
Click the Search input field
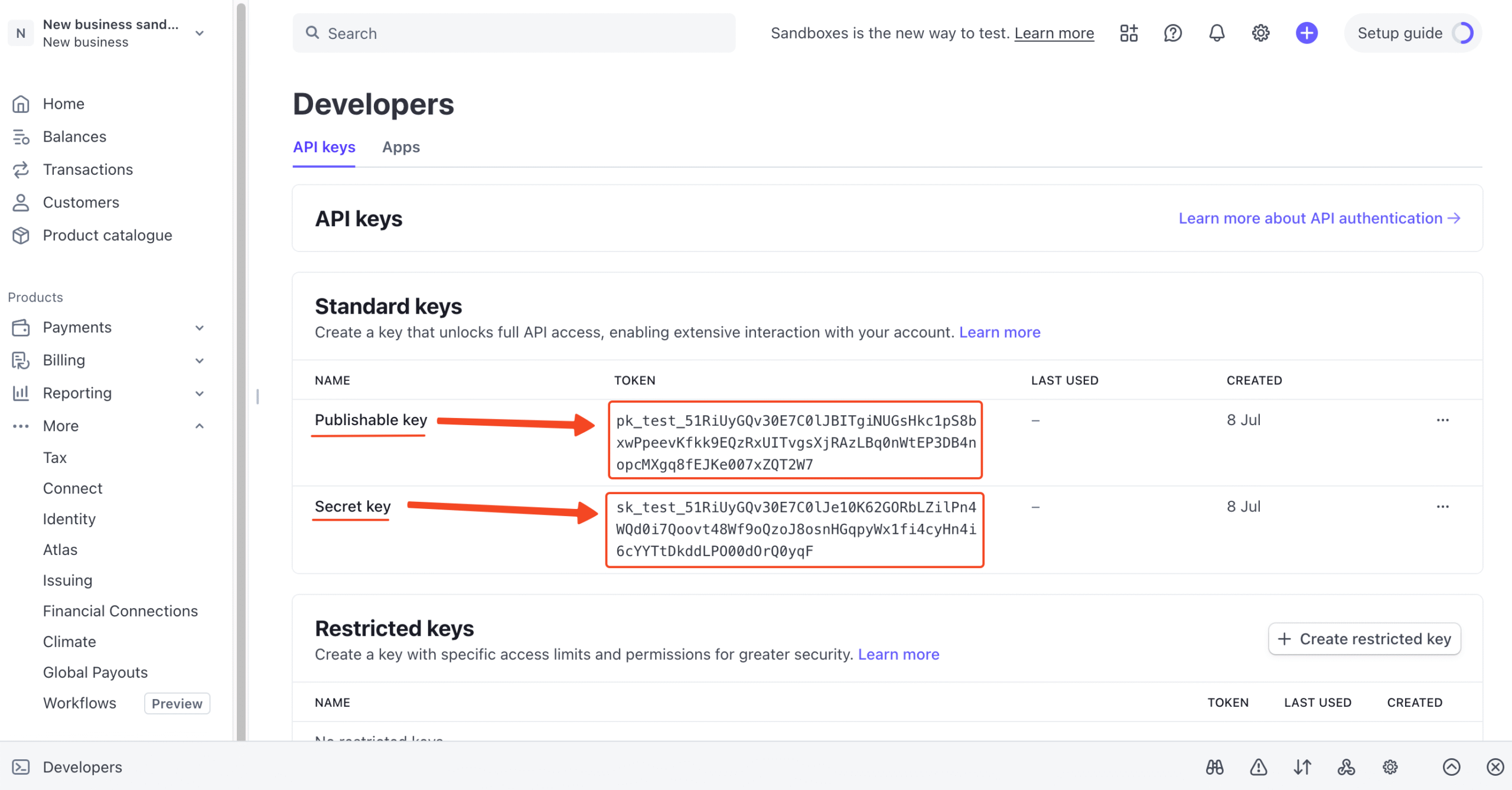click(514, 33)
